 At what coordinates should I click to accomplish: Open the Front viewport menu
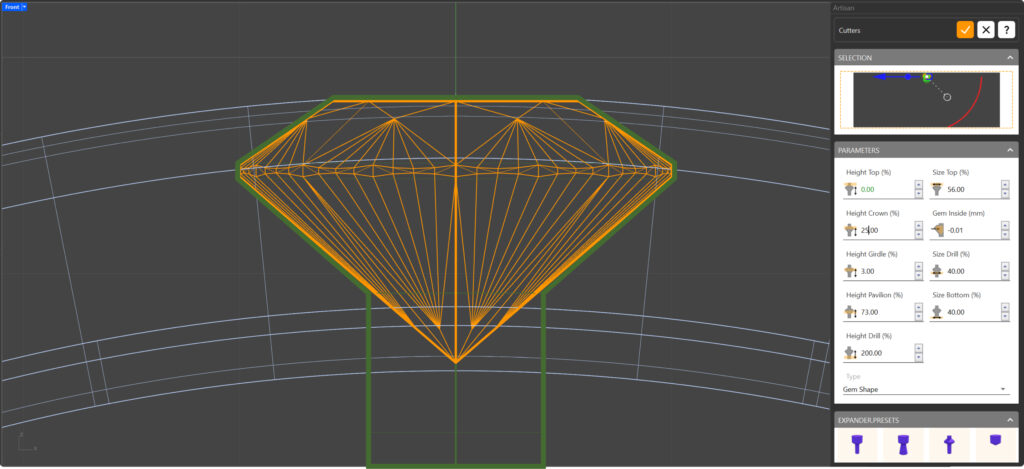tap(15, 7)
